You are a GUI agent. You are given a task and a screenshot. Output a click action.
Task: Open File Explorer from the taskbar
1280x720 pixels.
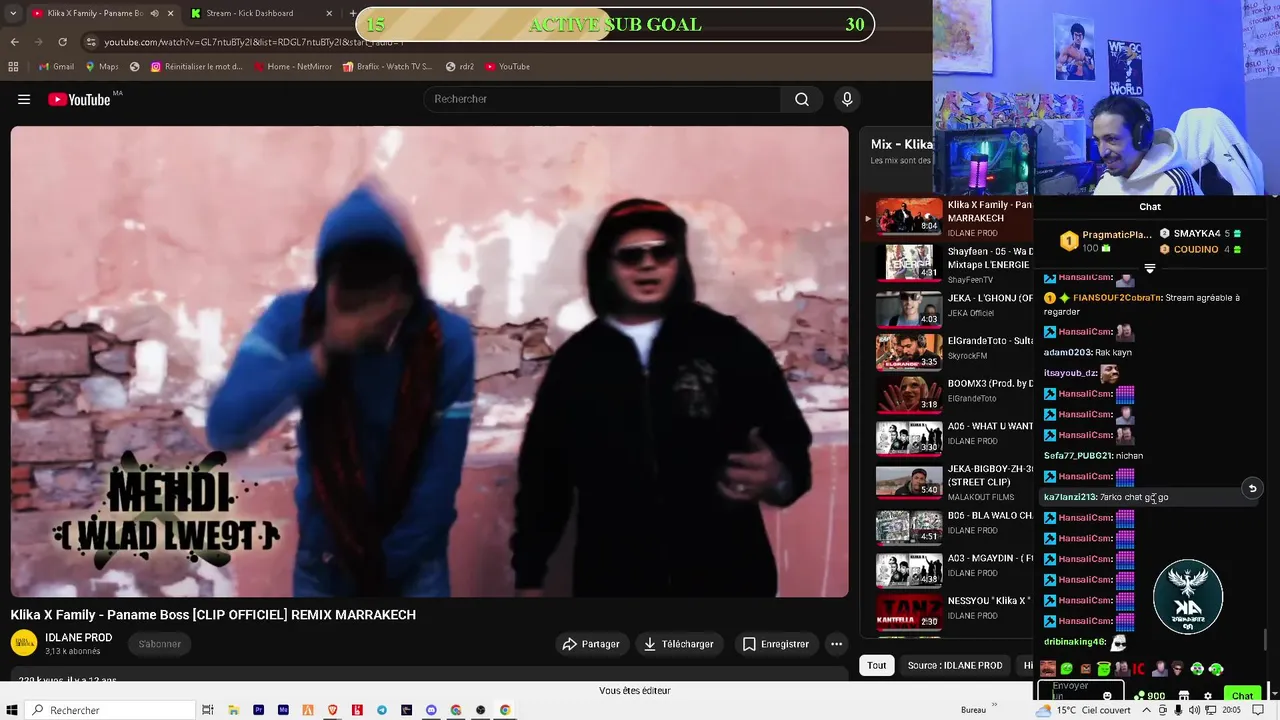(x=233, y=710)
